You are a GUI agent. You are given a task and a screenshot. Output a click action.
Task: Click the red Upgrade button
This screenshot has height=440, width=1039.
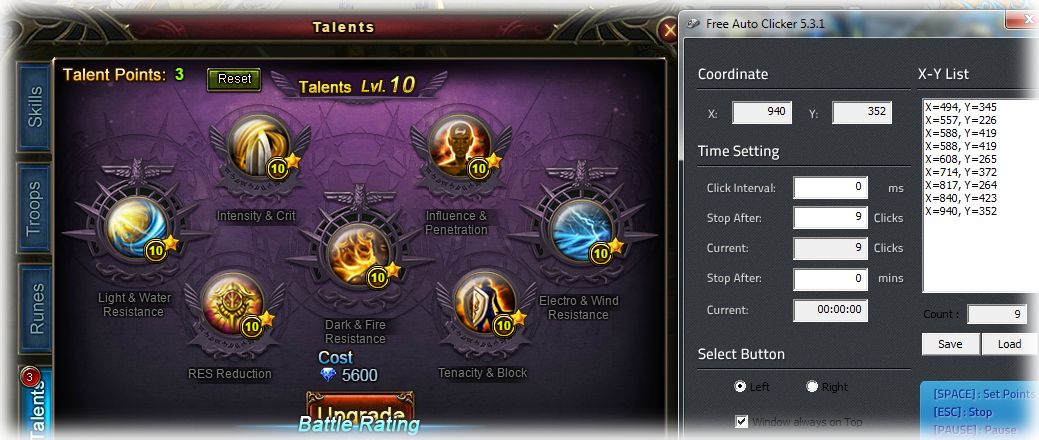pos(360,408)
